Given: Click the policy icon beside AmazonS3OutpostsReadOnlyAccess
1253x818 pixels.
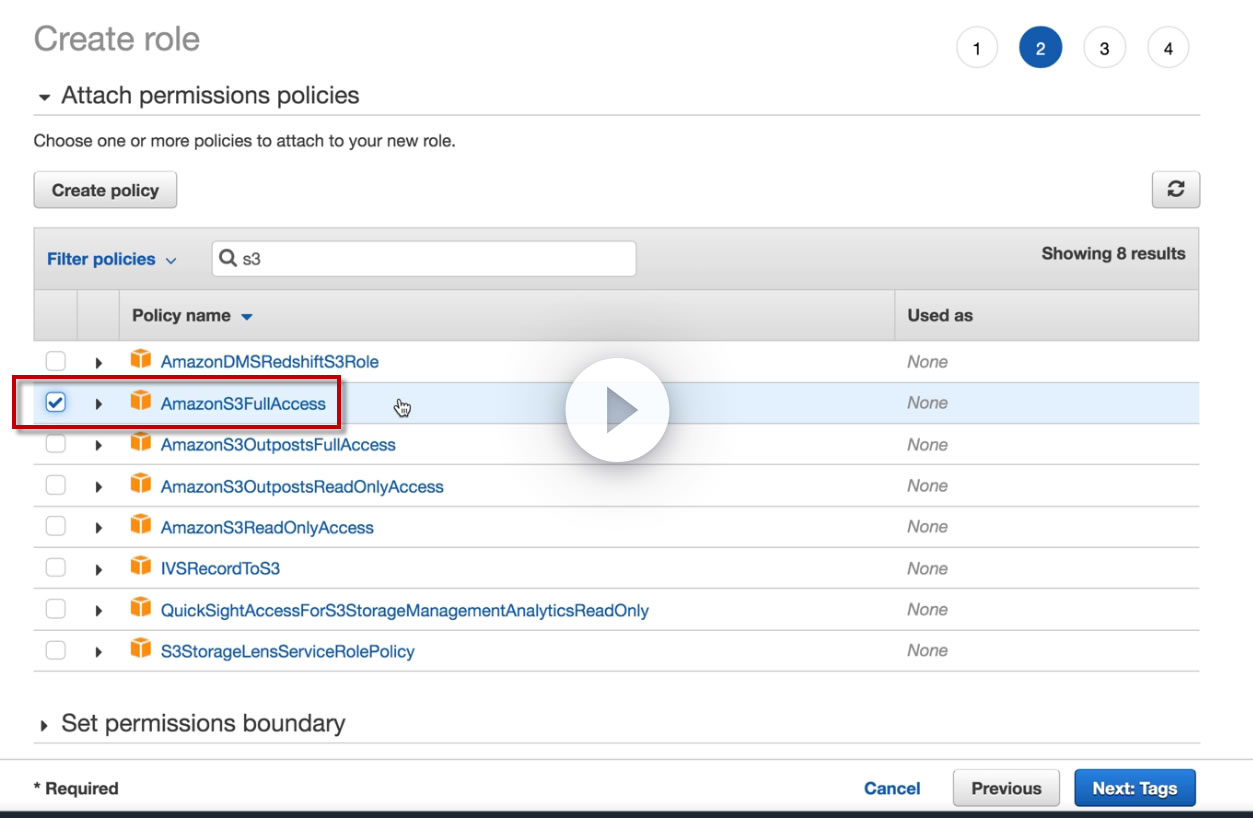Looking at the screenshot, I should 141,485.
